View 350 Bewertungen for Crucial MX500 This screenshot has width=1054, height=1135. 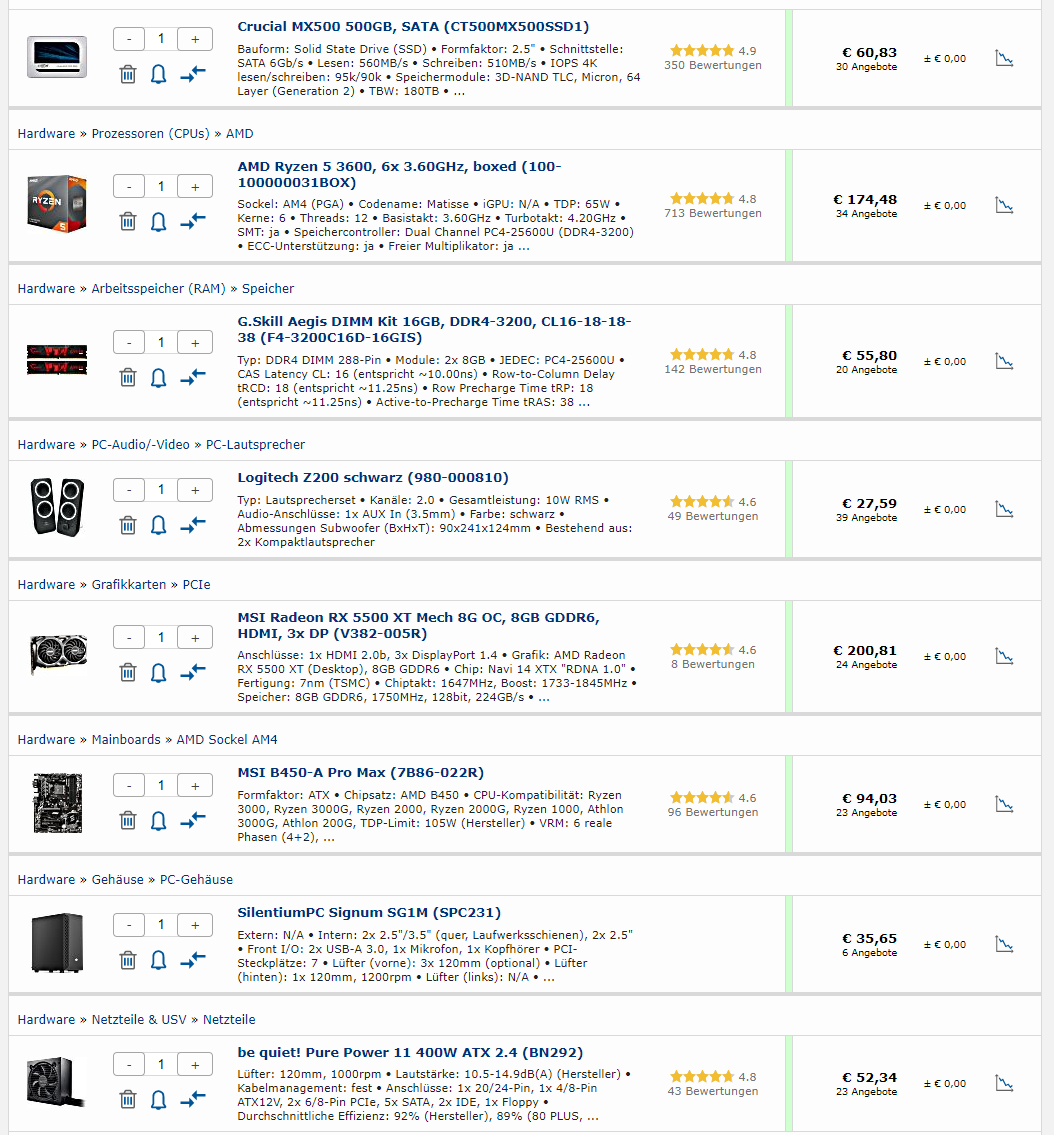click(713, 65)
